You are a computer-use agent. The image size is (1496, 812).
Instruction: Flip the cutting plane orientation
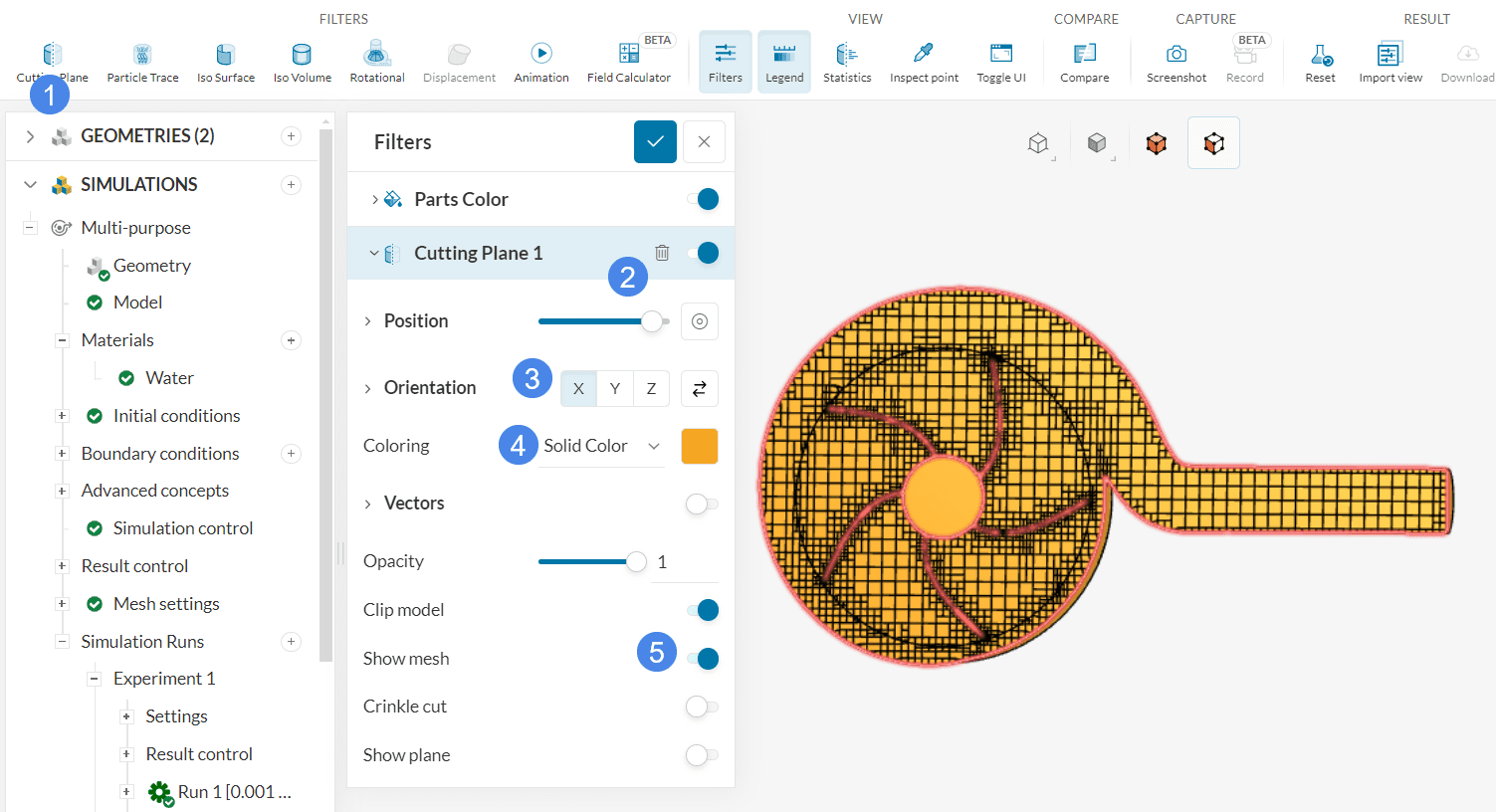coord(700,388)
